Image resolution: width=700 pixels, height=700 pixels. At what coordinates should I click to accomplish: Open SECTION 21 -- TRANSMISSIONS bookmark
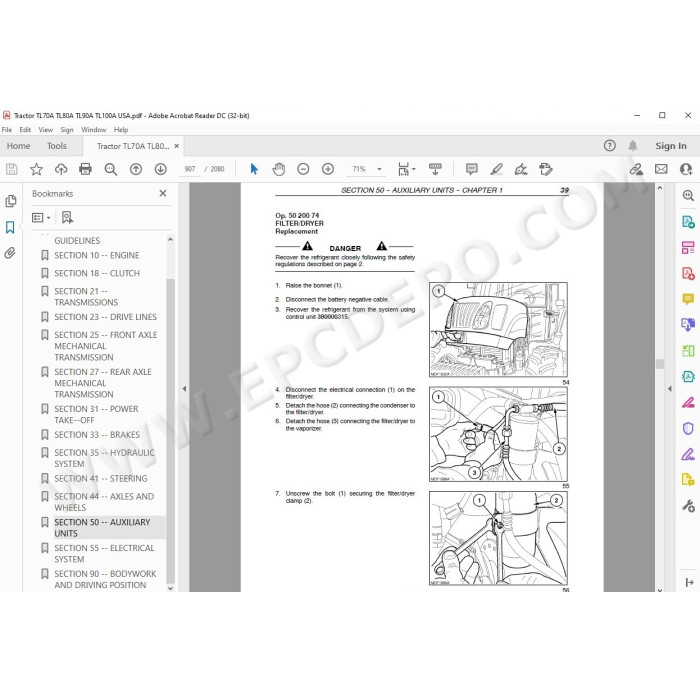(x=86, y=297)
